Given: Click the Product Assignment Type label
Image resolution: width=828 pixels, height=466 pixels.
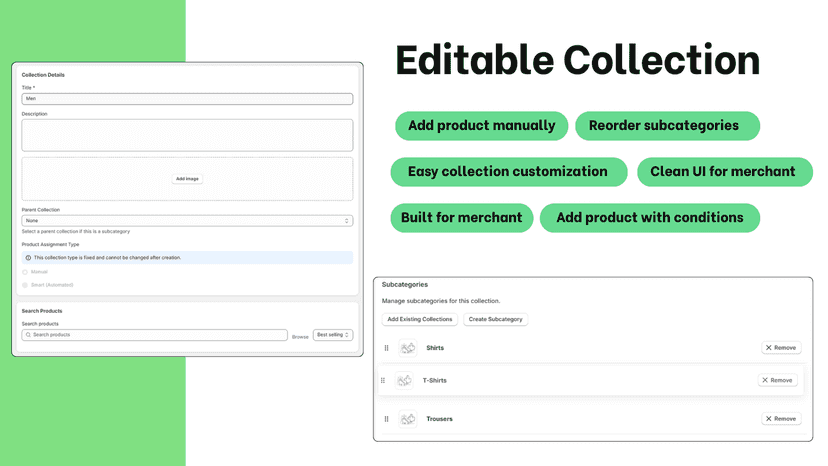Looking at the screenshot, I should [x=50, y=245].
